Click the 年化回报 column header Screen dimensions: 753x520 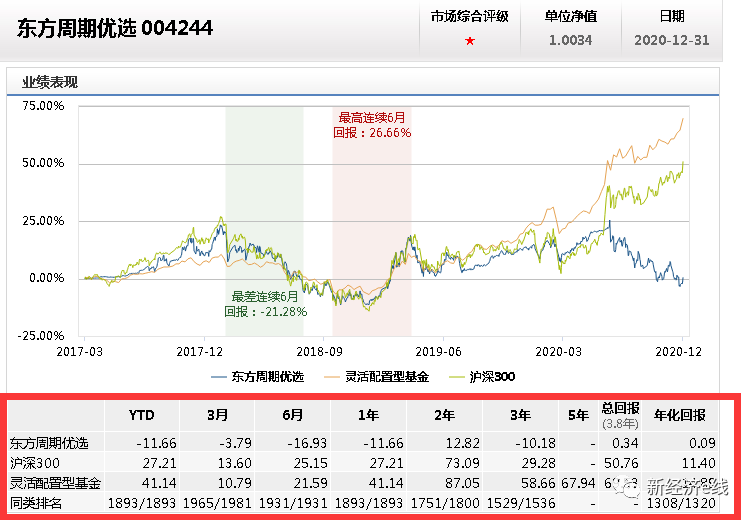(x=680, y=415)
